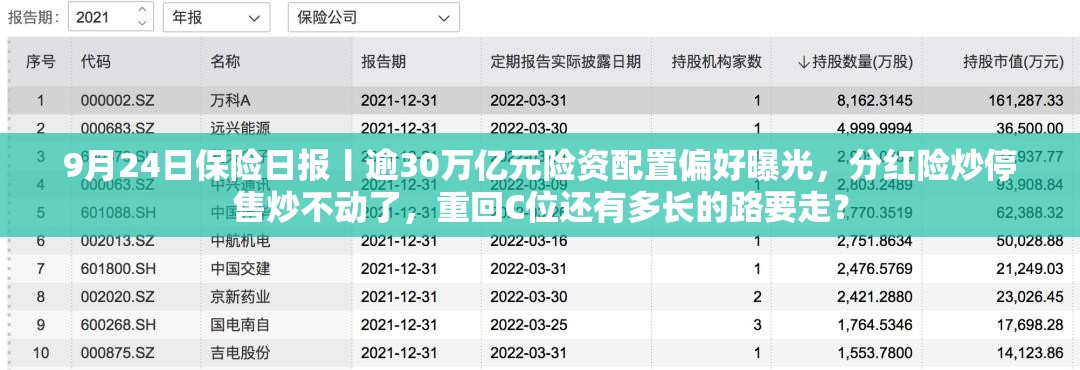Select the 中国交建 name cell

pyautogui.click(x=240, y=269)
